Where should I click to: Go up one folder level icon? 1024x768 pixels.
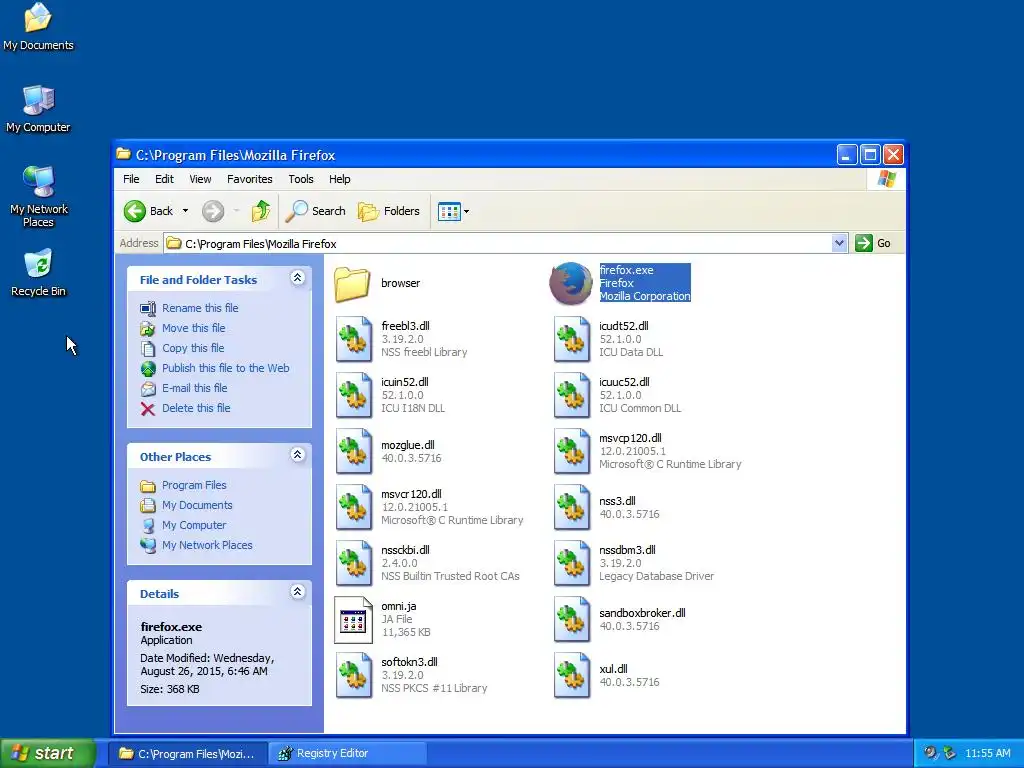coord(261,211)
